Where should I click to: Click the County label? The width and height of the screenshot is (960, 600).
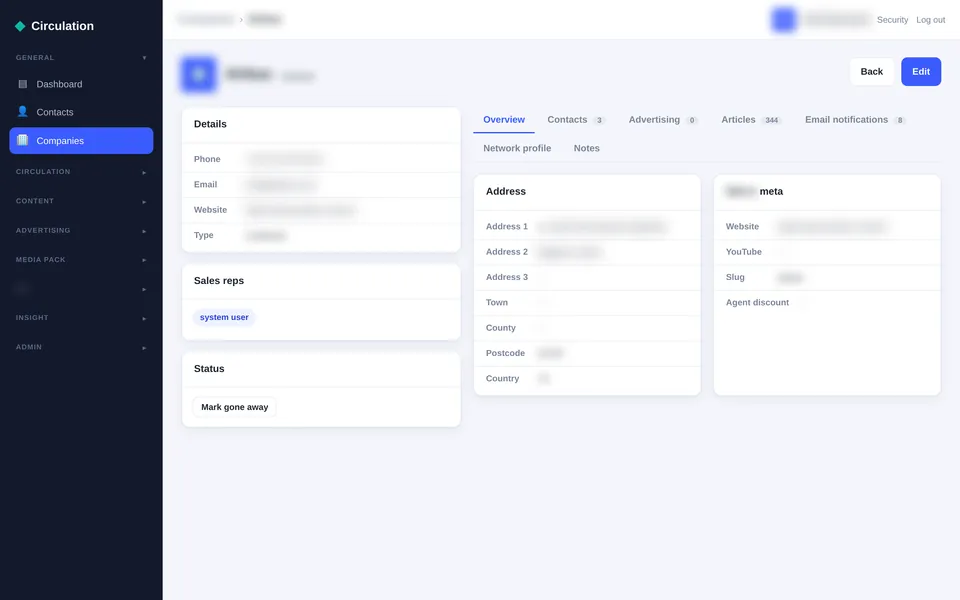(x=500, y=328)
